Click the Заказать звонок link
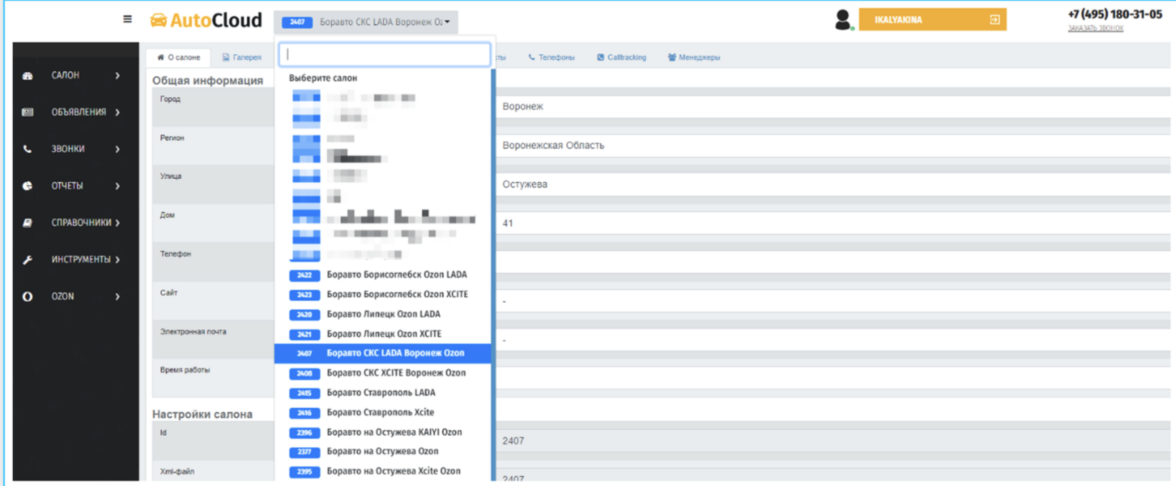 1096,28
